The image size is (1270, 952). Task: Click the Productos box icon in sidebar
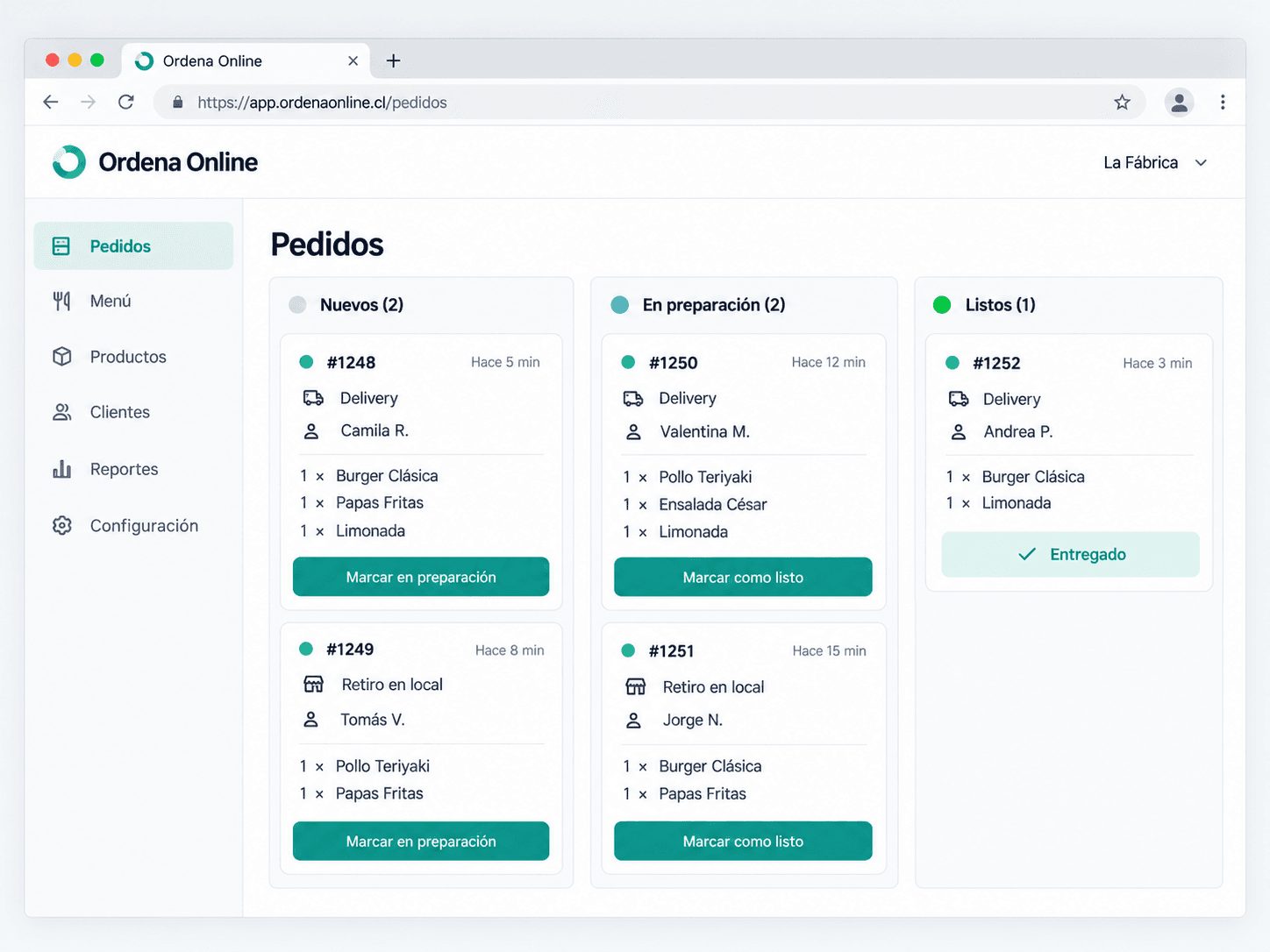click(61, 357)
